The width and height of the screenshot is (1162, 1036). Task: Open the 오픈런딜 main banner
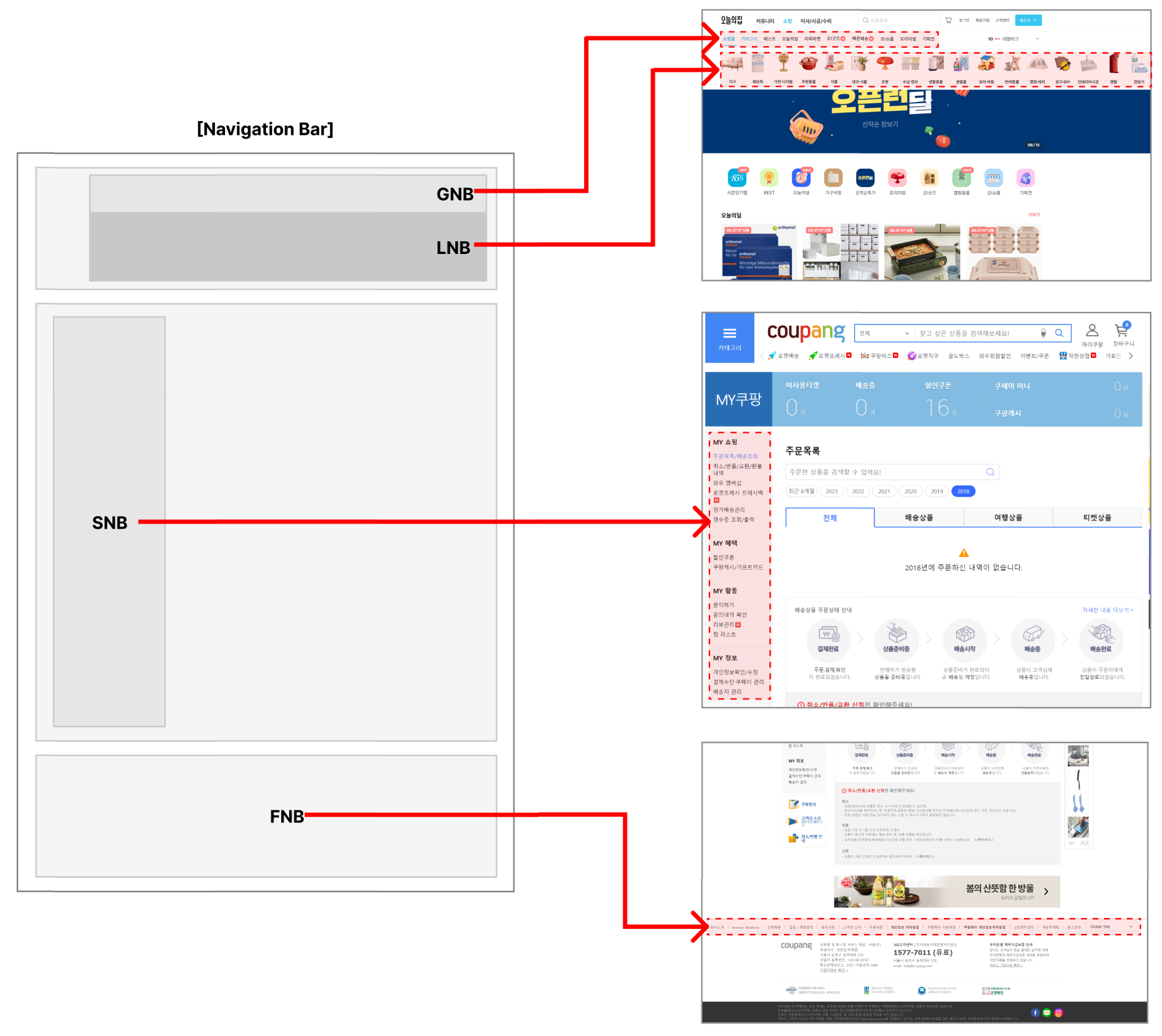pyautogui.click(x=926, y=121)
